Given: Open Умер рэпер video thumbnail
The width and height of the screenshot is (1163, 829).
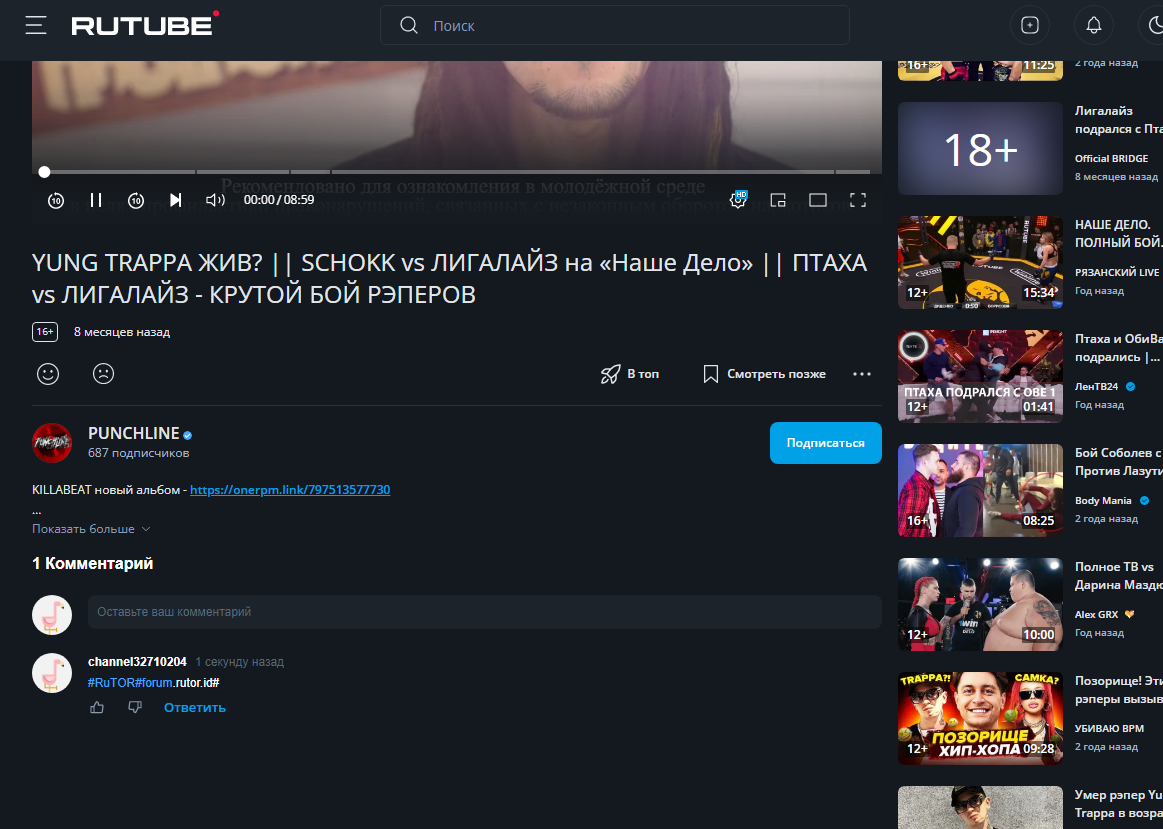Looking at the screenshot, I should pyautogui.click(x=981, y=807).
